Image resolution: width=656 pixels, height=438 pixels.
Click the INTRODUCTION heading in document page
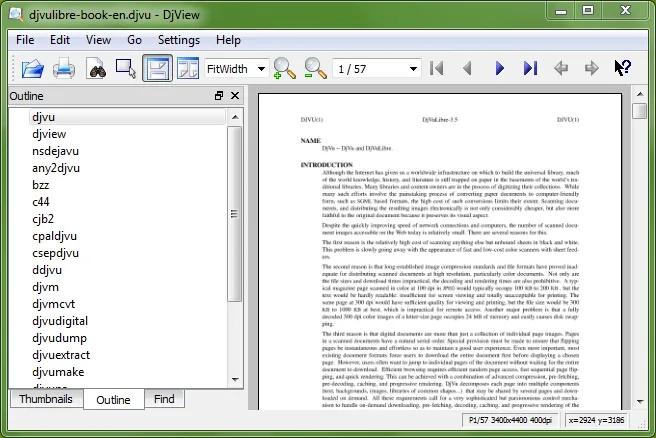coord(327,165)
